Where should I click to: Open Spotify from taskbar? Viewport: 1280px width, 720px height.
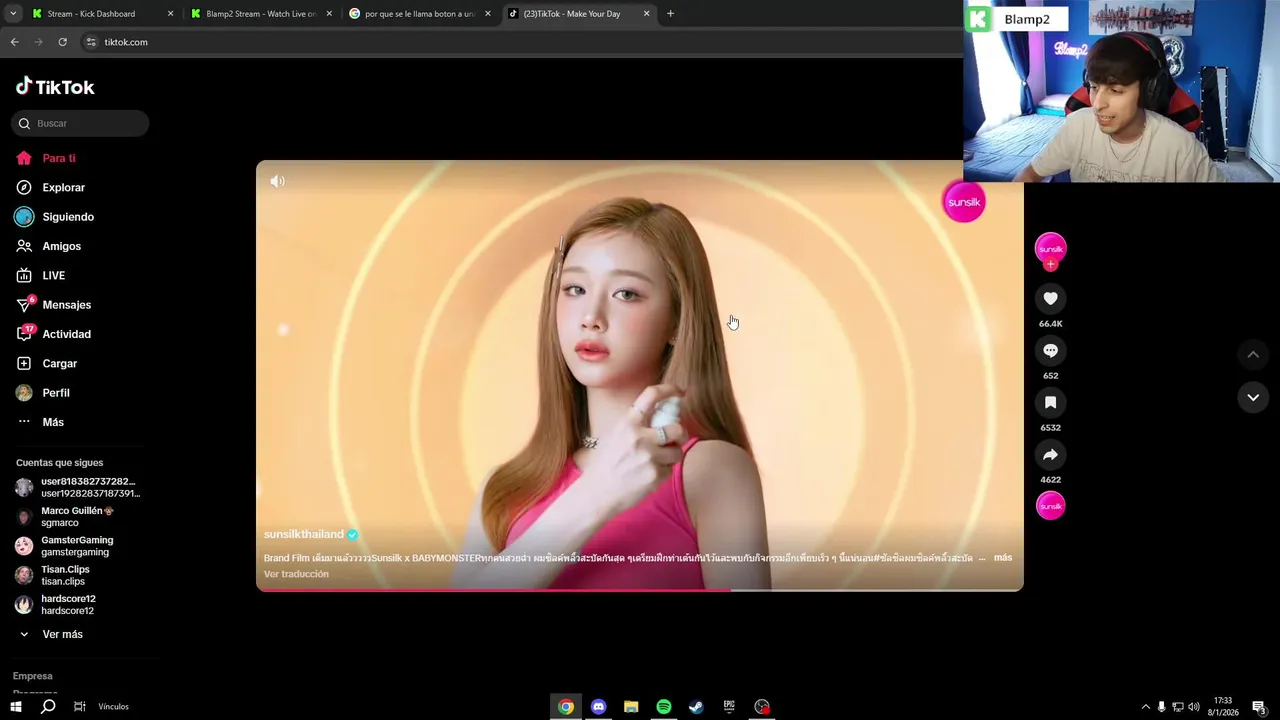click(x=664, y=706)
